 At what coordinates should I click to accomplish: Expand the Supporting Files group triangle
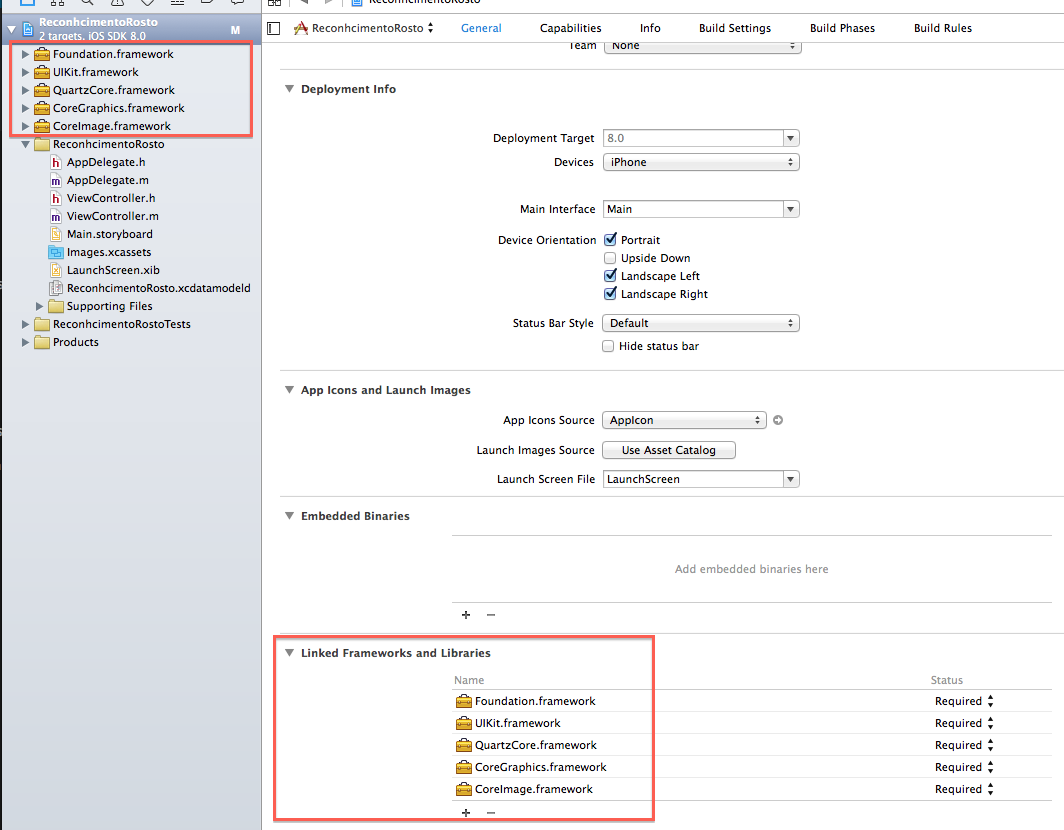pyautogui.click(x=39, y=306)
